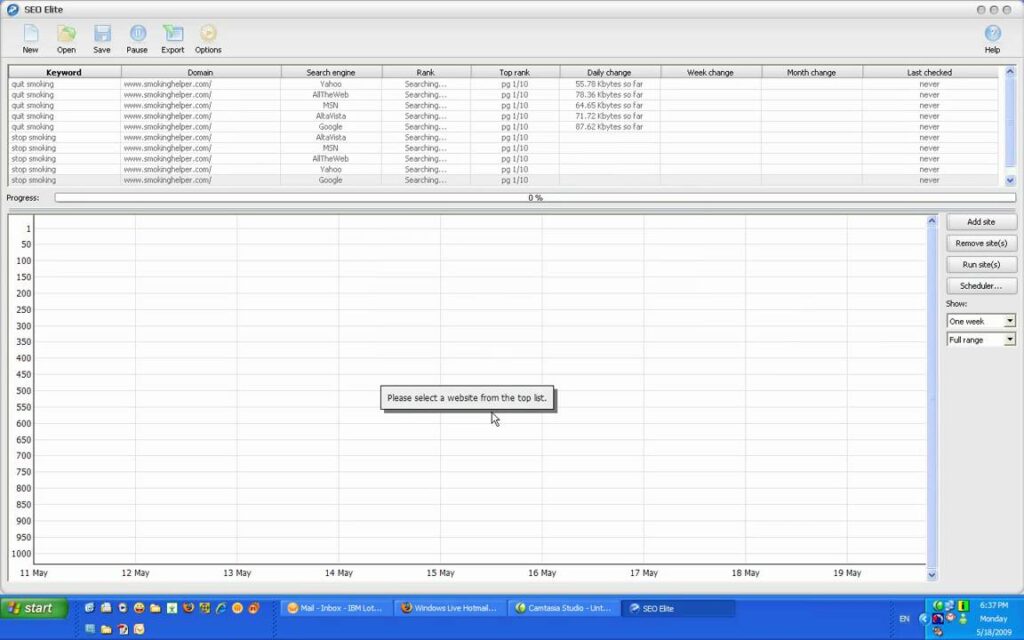Click the SEO Elite taskbar button
This screenshot has width=1024, height=640.
point(677,608)
